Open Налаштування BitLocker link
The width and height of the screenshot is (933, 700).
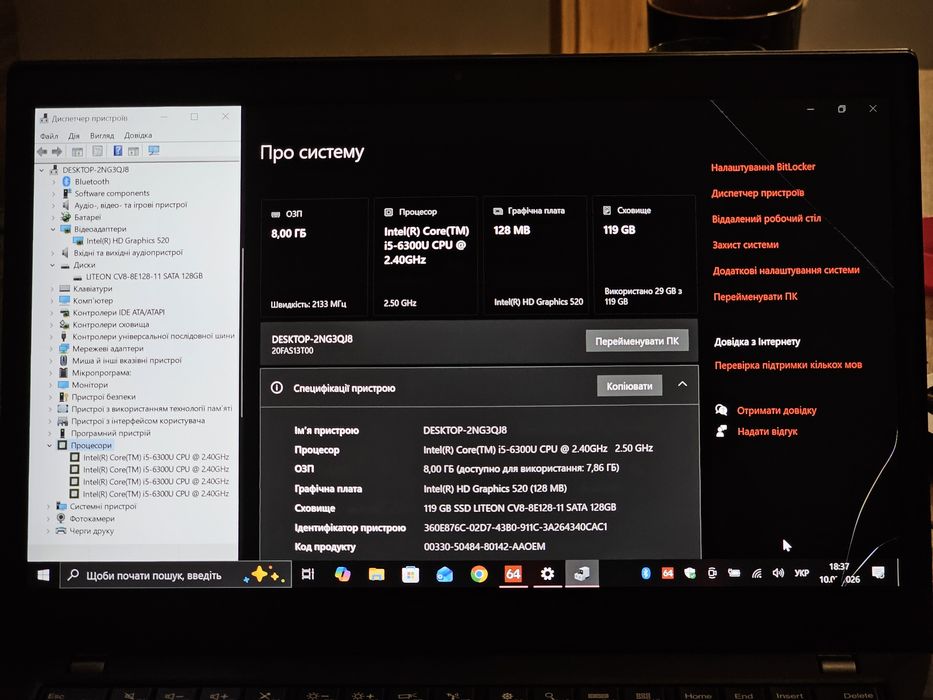coord(763,167)
